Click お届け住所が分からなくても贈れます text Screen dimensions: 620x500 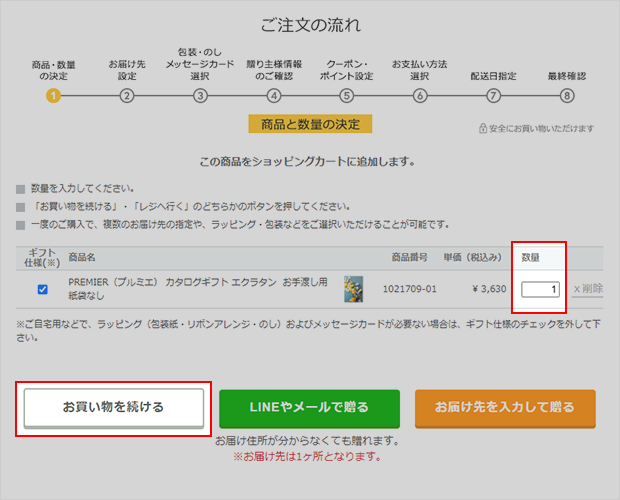point(307,441)
